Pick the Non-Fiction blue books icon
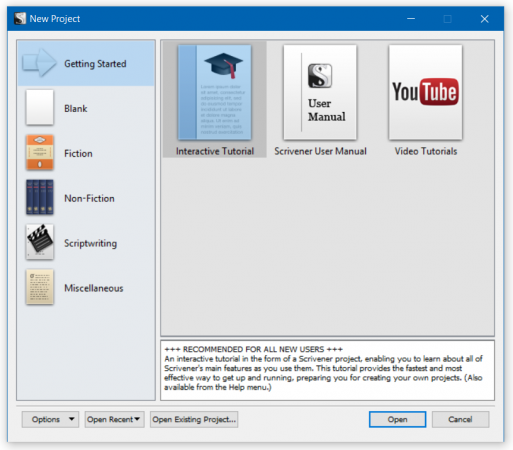Screen dimensions: 513x450 [x=40, y=197]
